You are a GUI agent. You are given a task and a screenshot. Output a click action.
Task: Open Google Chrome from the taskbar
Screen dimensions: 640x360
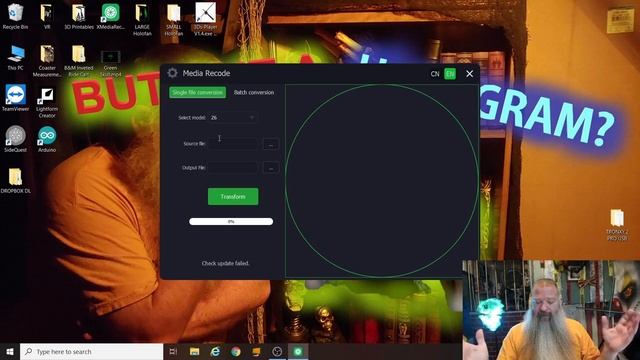pyautogui.click(x=236, y=351)
